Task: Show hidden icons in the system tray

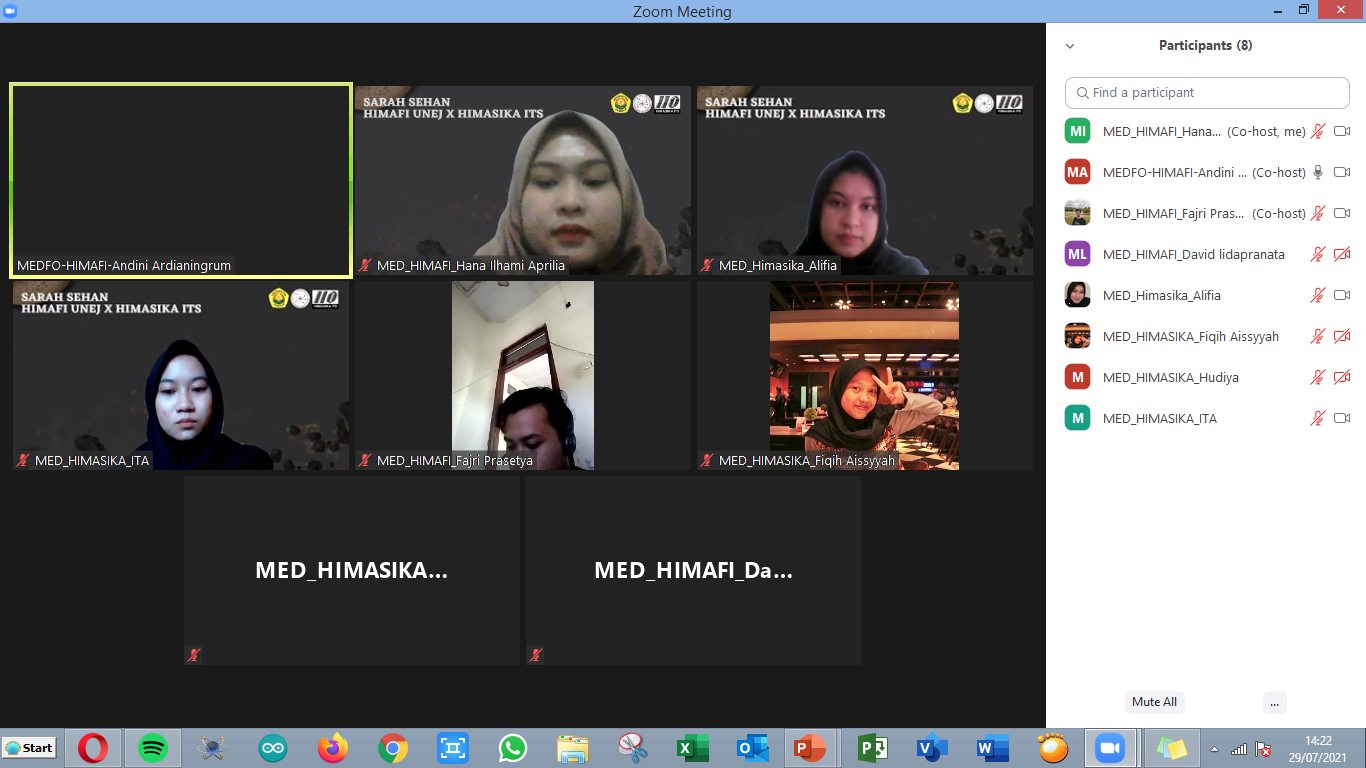Action: pos(1215,749)
